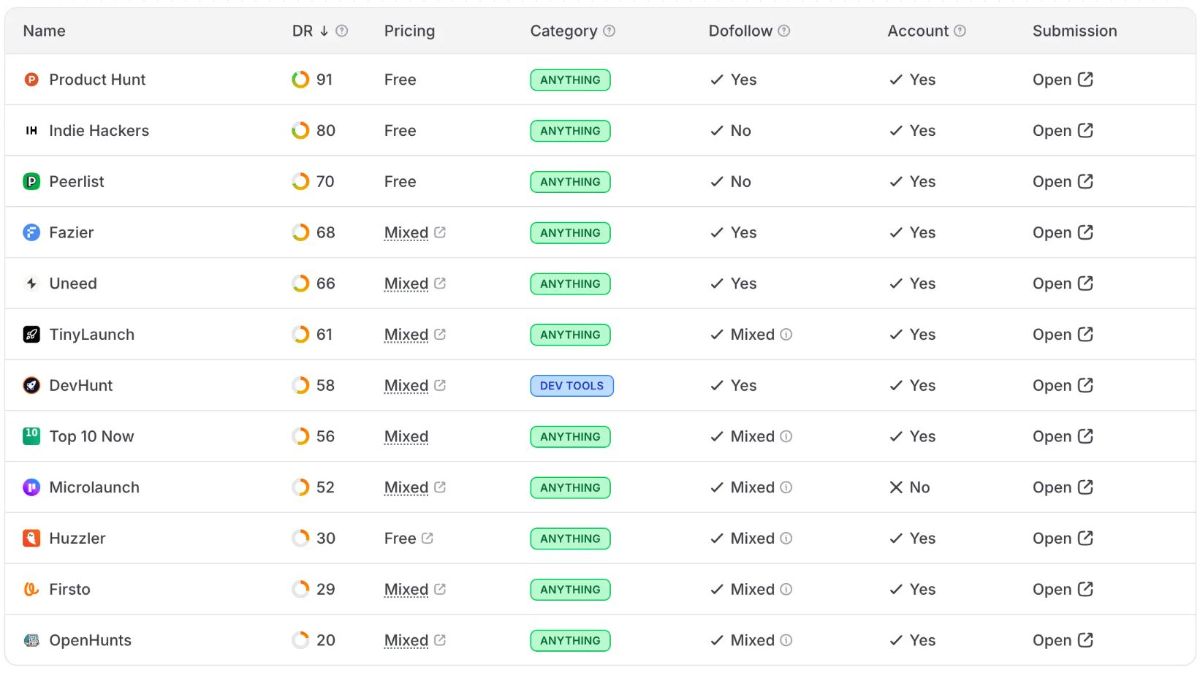Screen dimensions: 1200x673
Task: Open the OpenHunts submission link
Action: (x=1062, y=640)
